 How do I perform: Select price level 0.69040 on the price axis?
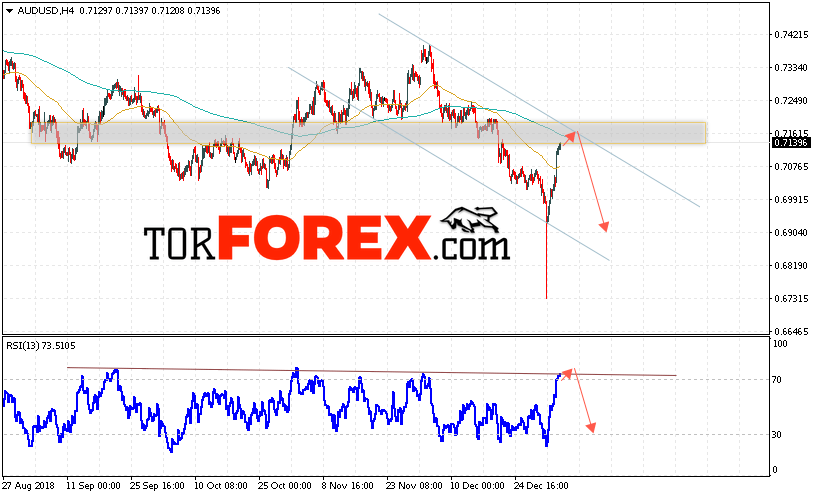(791, 232)
